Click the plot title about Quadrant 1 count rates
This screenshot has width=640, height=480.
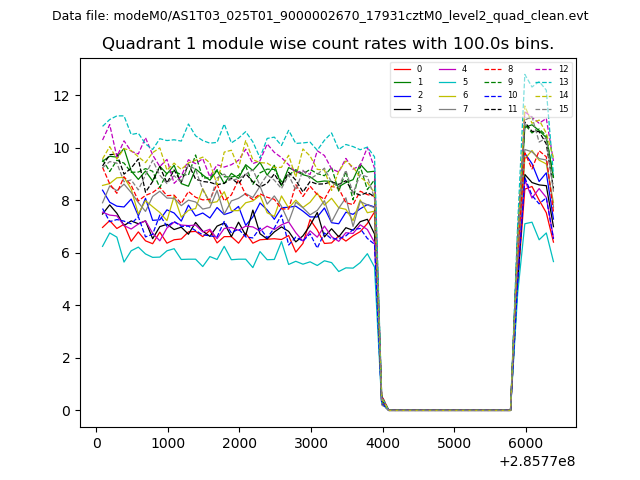(x=328, y=44)
